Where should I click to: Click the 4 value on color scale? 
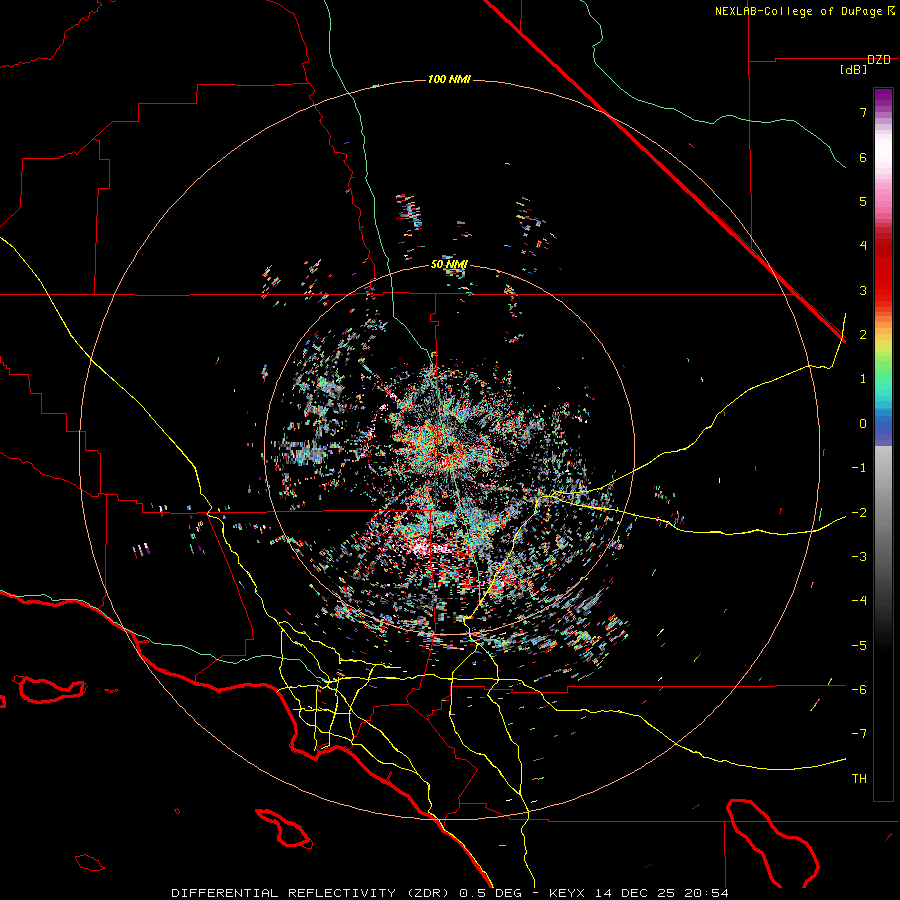click(x=863, y=246)
